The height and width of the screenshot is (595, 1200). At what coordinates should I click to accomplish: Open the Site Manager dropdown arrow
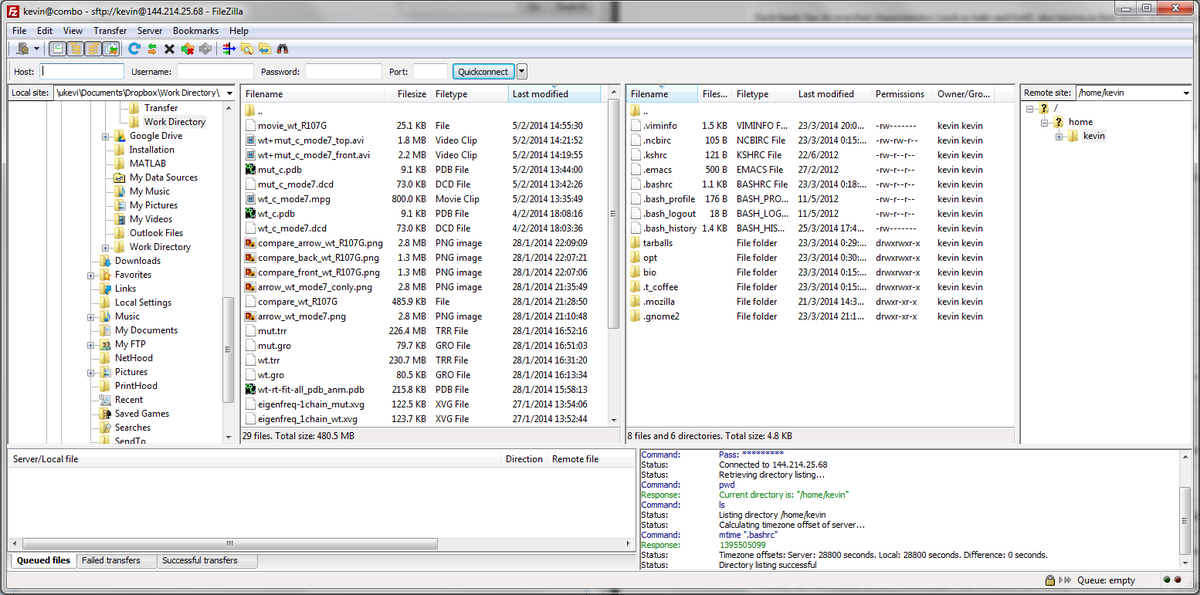pyautogui.click(x=36, y=48)
